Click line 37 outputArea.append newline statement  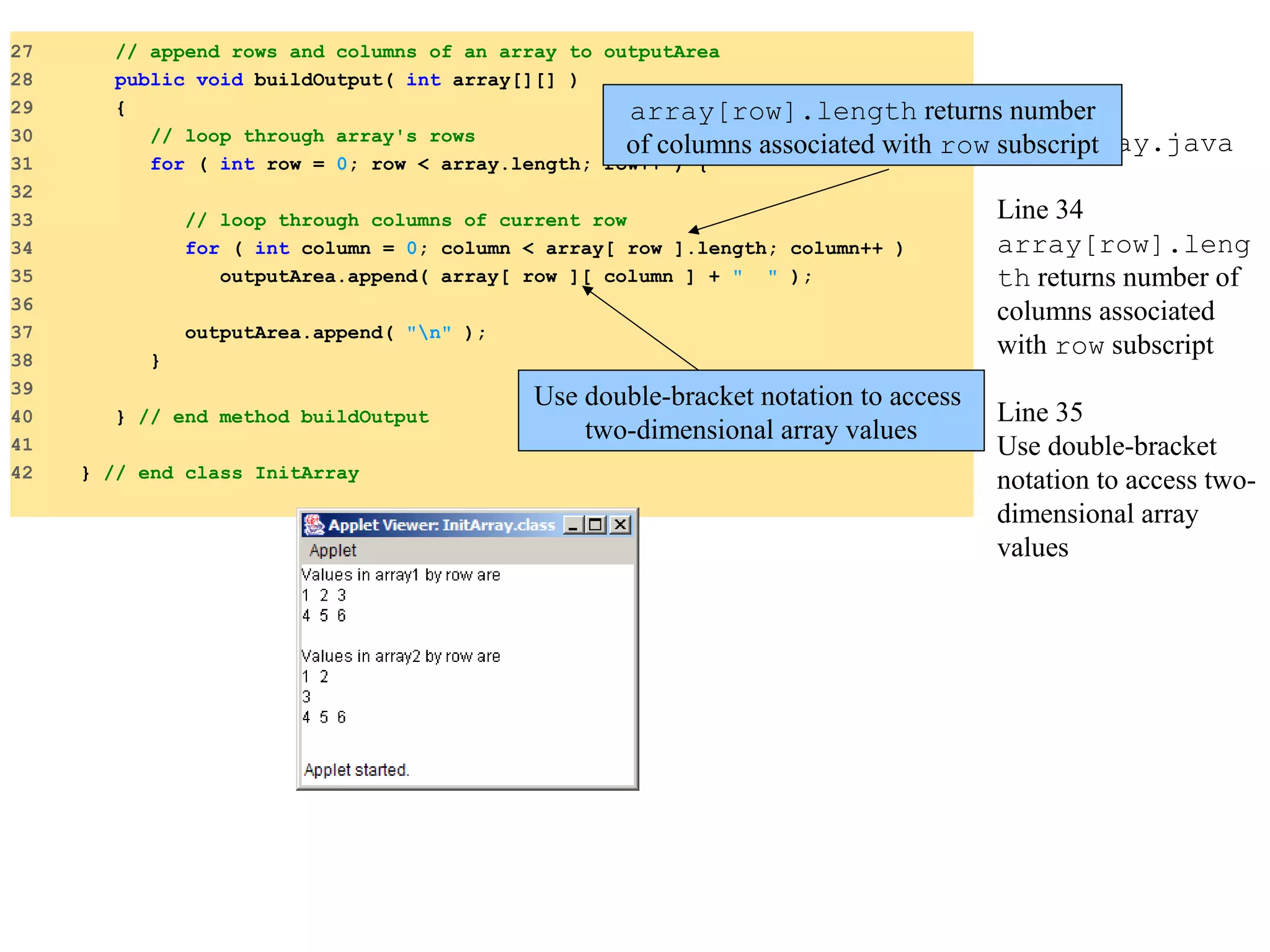point(335,333)
